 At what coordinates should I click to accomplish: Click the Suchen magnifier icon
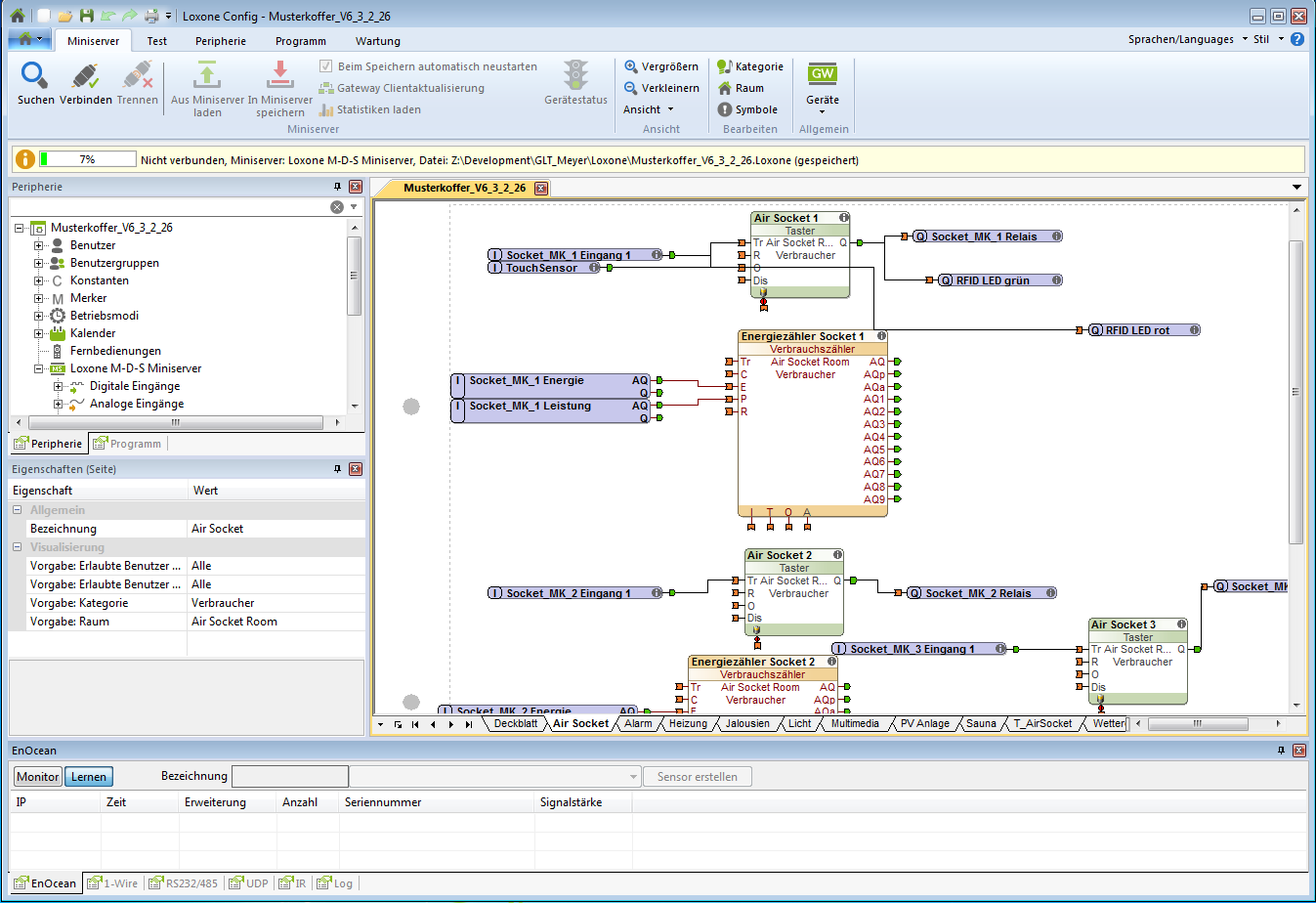[35, 75]
